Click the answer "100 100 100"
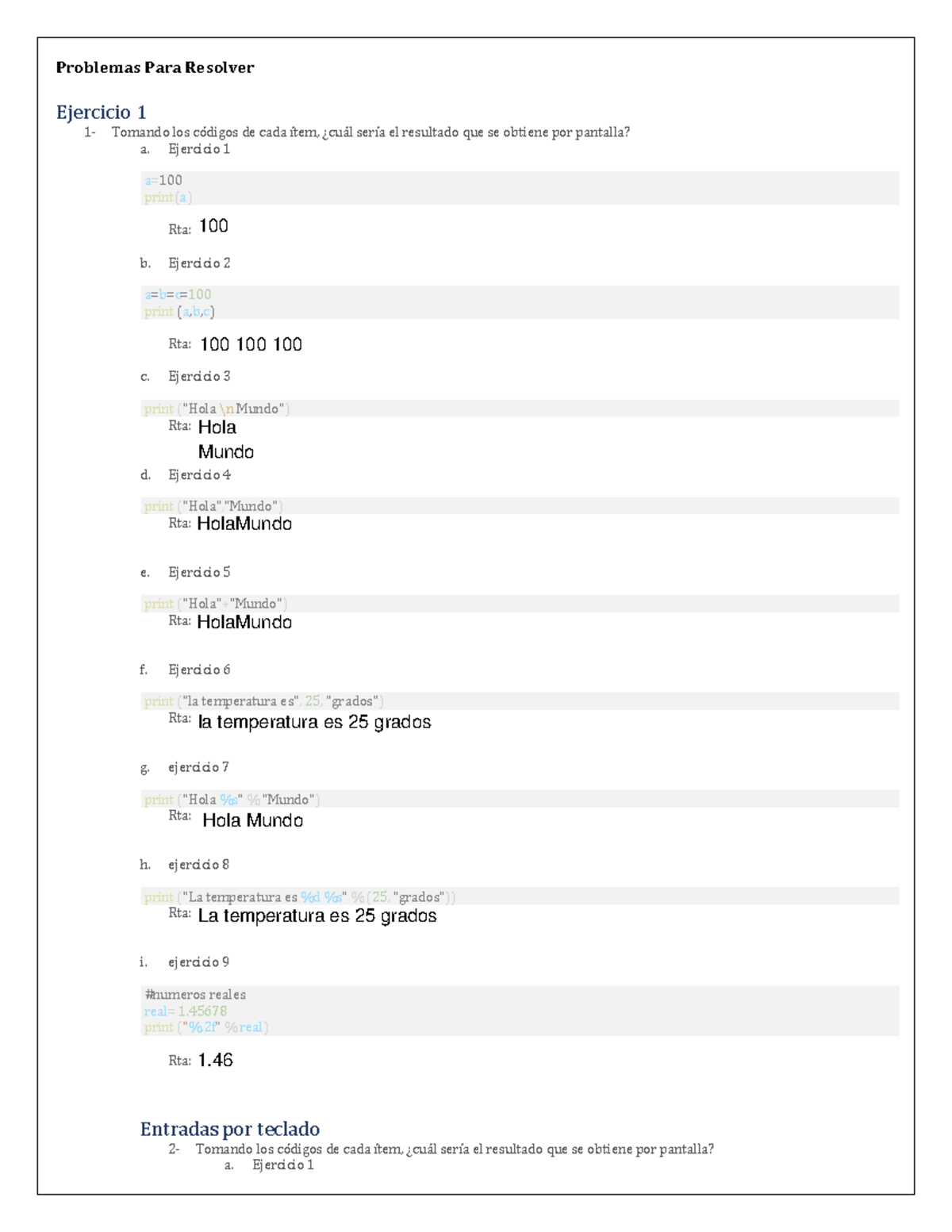This screenshot has width=952, height=1232. pyautogui.click(x=251, y=344)
